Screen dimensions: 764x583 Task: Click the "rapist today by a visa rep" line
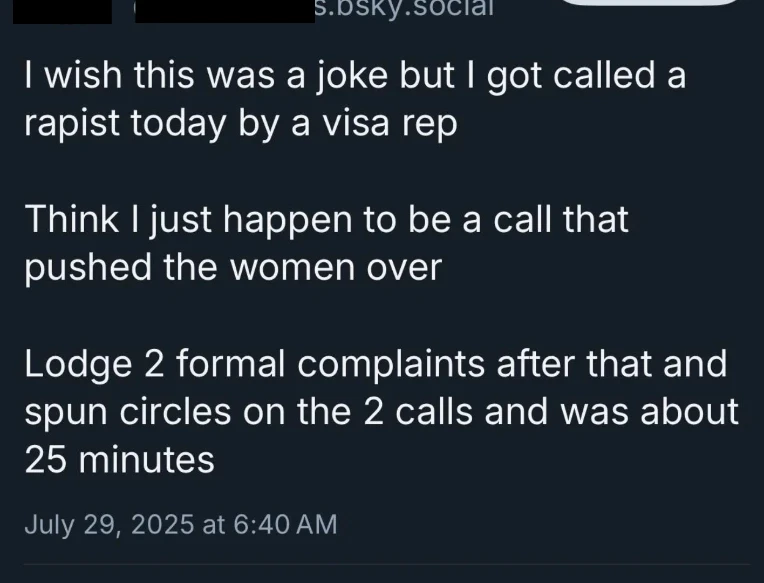pyautogui.click(x=241, y=124)
